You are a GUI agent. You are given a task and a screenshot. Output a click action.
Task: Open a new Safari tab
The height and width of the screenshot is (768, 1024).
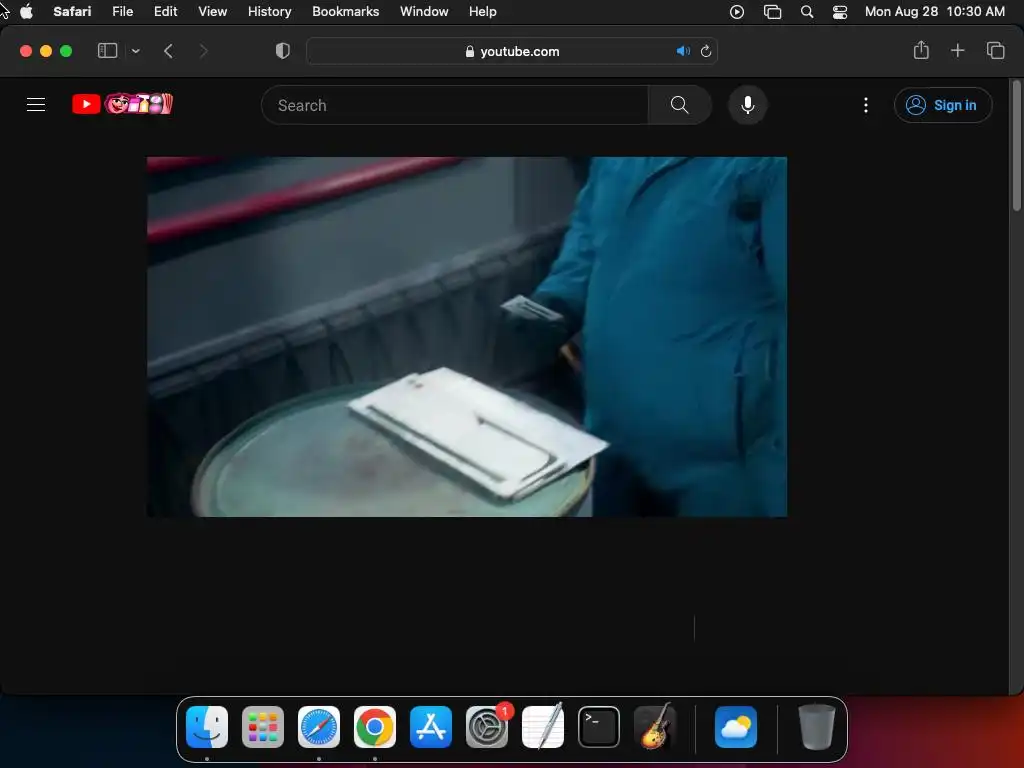point(957,50)
